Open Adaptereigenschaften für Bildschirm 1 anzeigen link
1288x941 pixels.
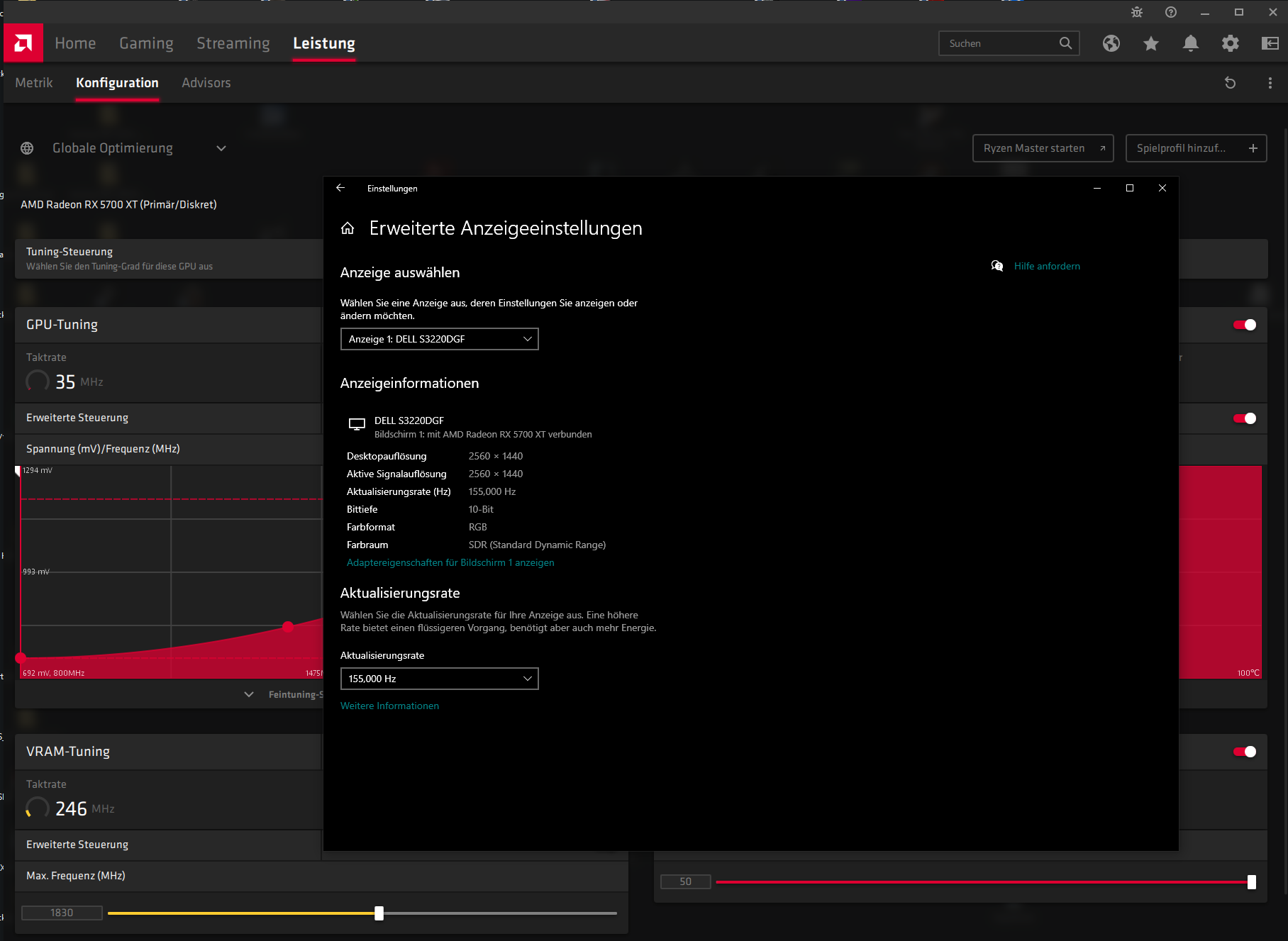450,562
